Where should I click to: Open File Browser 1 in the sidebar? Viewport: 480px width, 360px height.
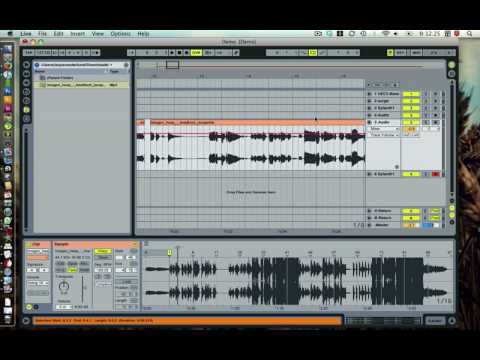[27, 92]
